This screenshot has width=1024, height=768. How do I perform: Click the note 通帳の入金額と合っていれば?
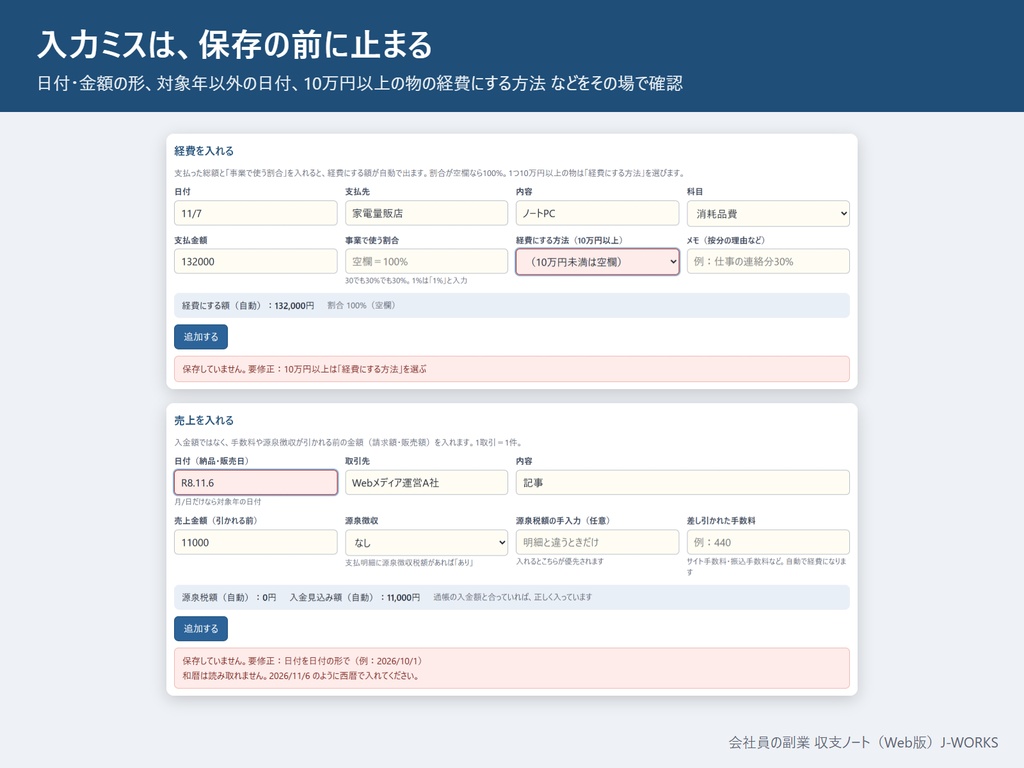513,597
